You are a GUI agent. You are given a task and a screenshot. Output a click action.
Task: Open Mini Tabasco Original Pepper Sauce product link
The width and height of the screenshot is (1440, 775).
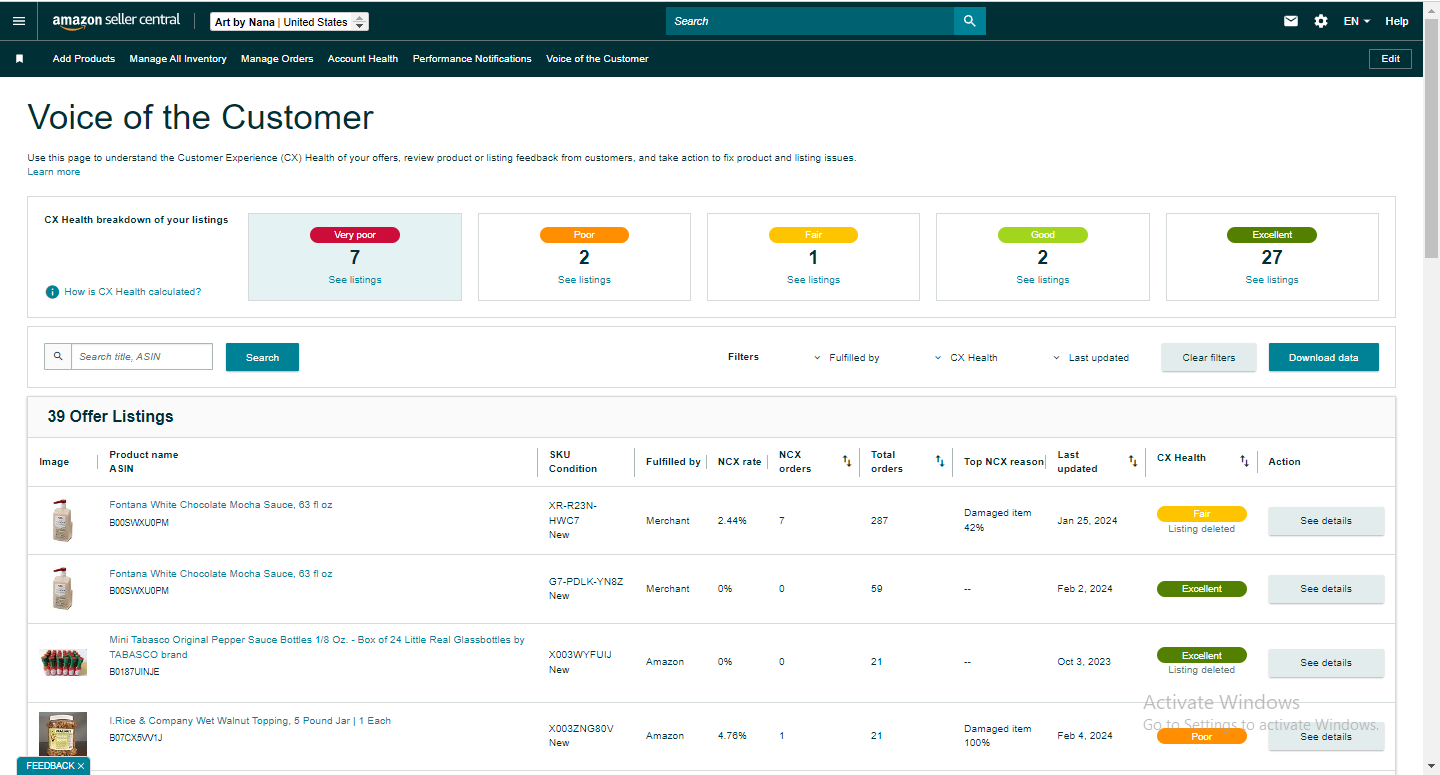click(x=317, y=647)
